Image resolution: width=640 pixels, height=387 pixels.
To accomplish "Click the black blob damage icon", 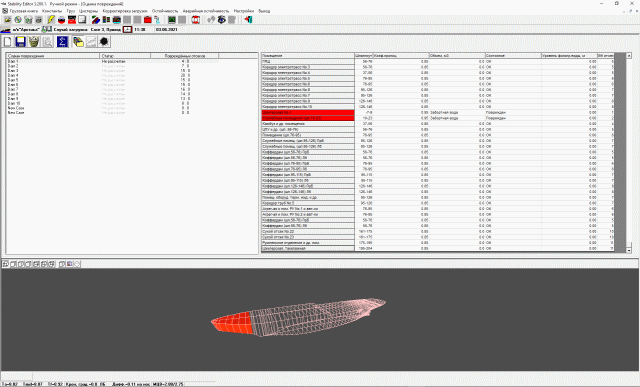I will pos(104,42).
